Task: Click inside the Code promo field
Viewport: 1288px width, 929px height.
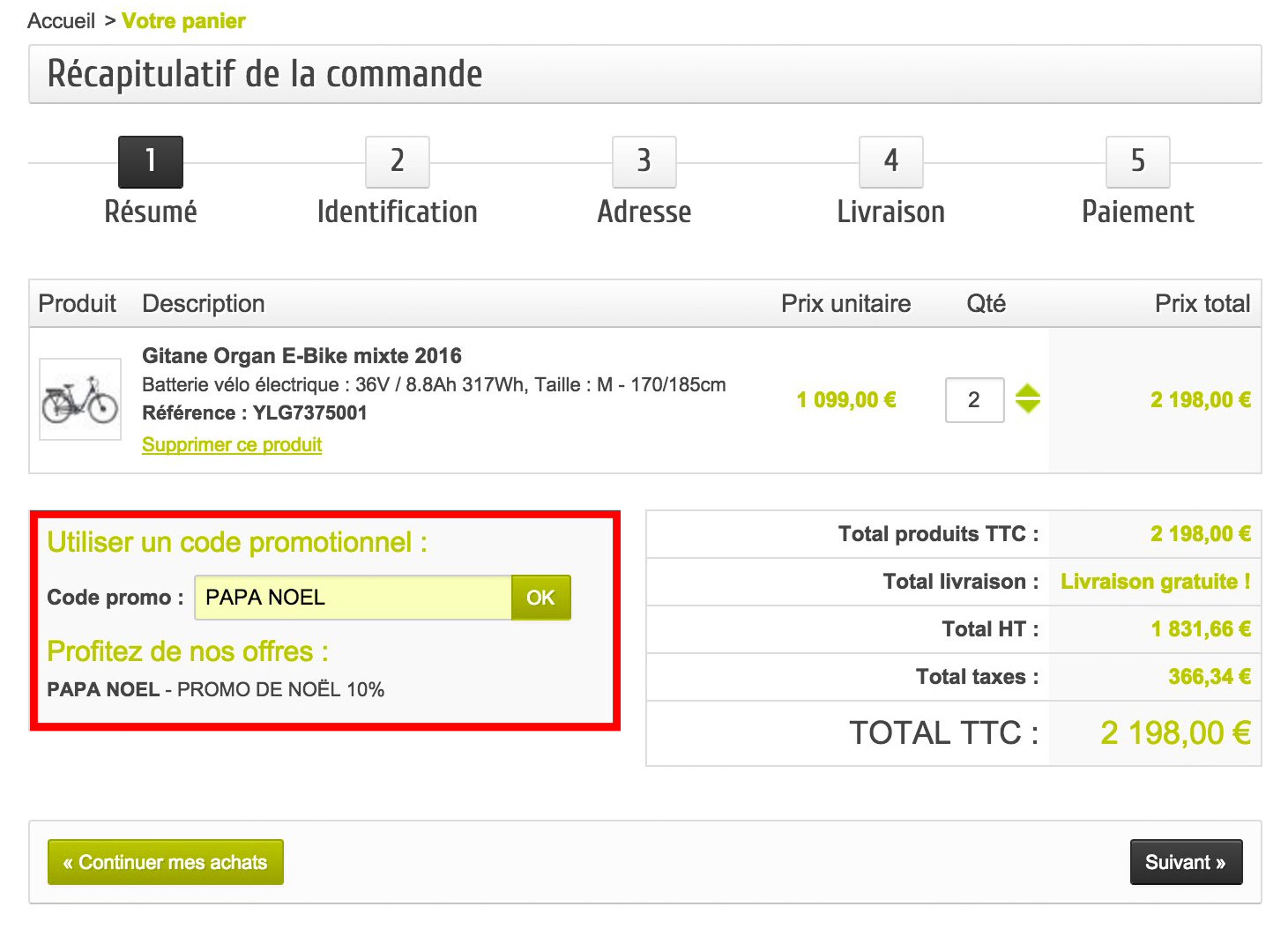Action: [x=353, y=598]
